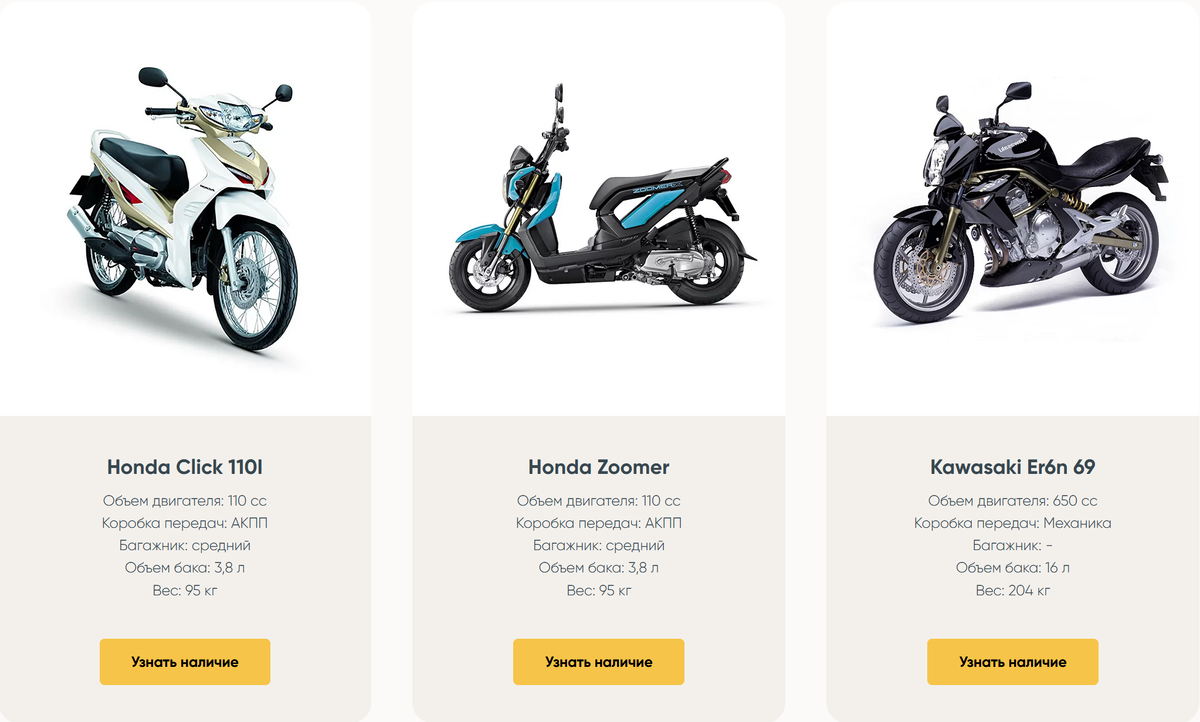Click 'Объем двигателя: 110 сс' on Honda Click card
The width and height of the screenshot is (1200, 722).
point(185,501)
